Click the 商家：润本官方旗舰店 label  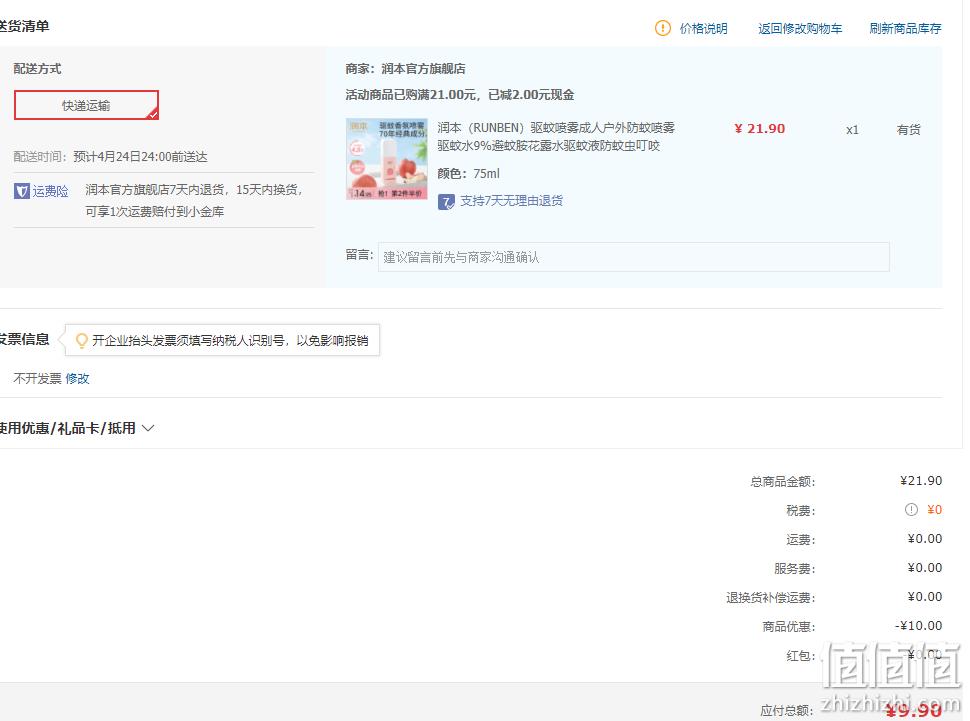(x=406, y=69)
